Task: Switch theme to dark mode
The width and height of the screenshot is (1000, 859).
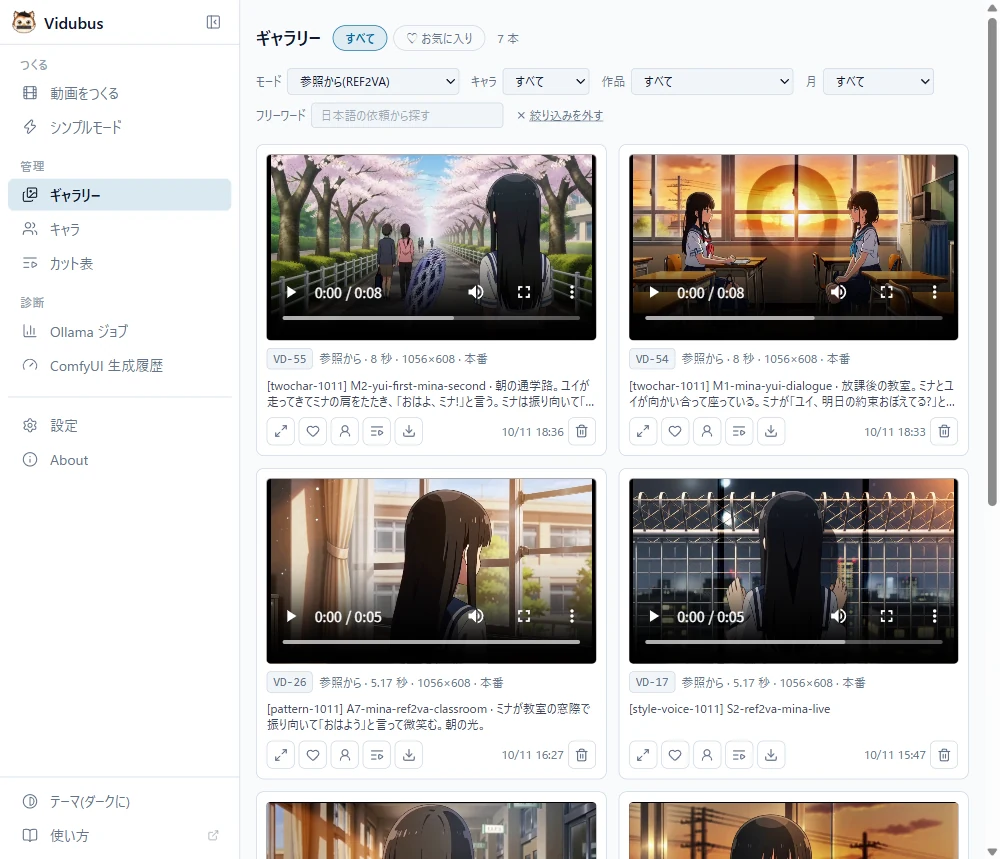Action: [120, 802]
